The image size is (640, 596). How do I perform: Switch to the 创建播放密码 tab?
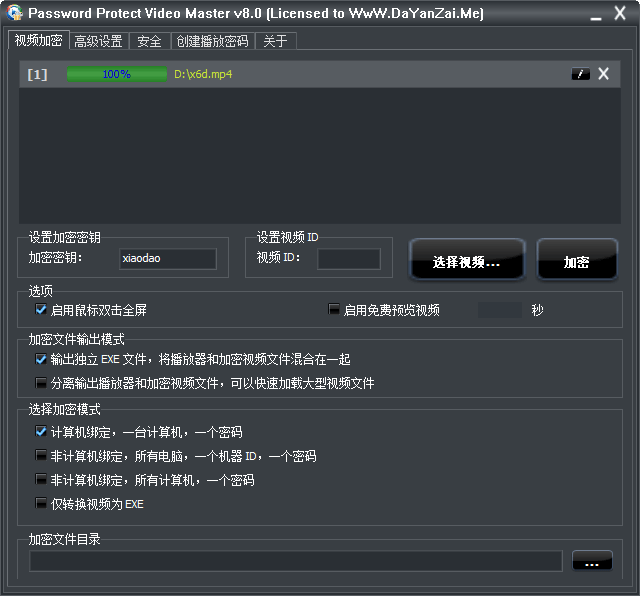(212, 41)
